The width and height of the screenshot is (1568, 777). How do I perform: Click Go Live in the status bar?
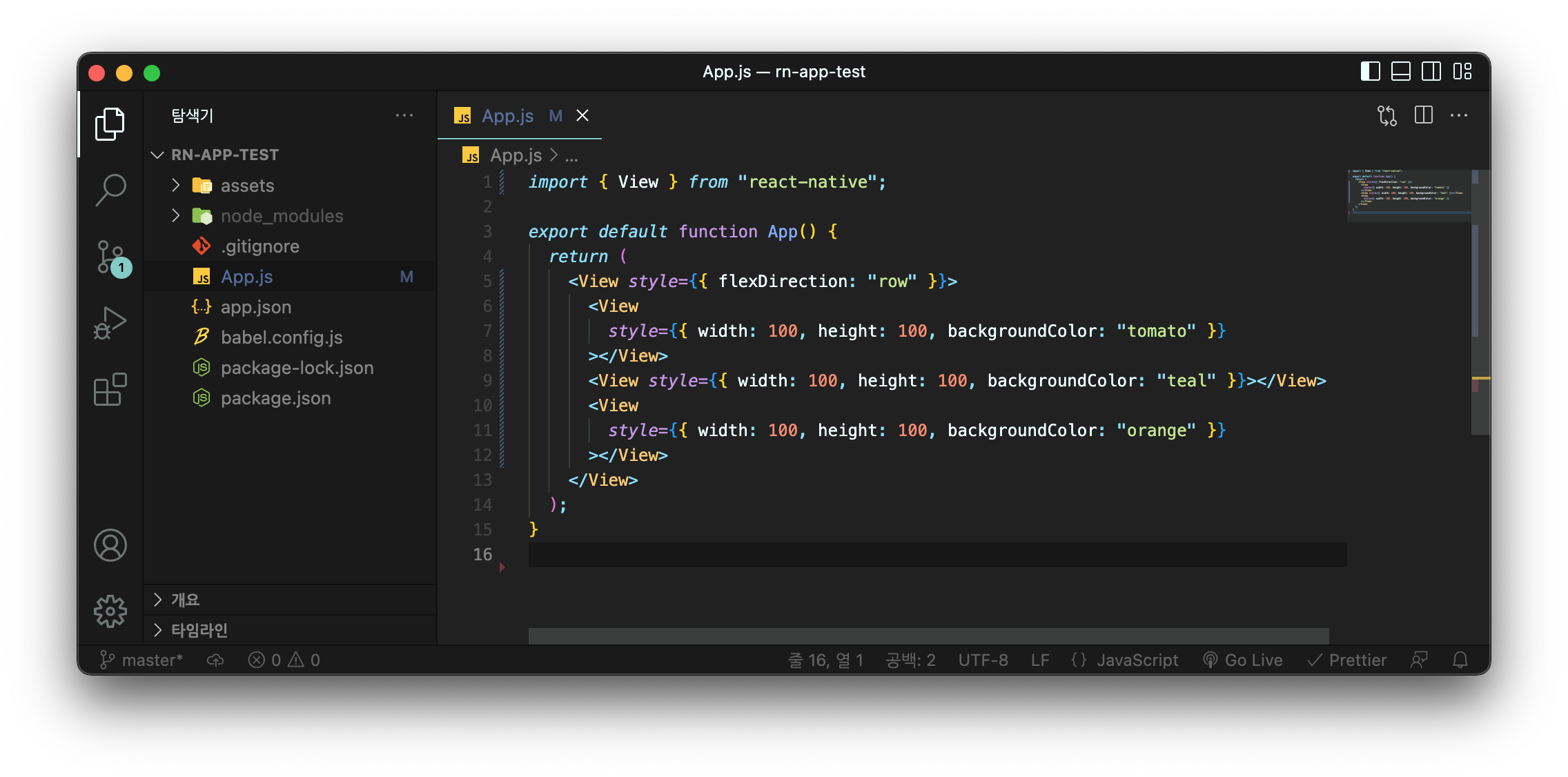tap(1243, 660)
